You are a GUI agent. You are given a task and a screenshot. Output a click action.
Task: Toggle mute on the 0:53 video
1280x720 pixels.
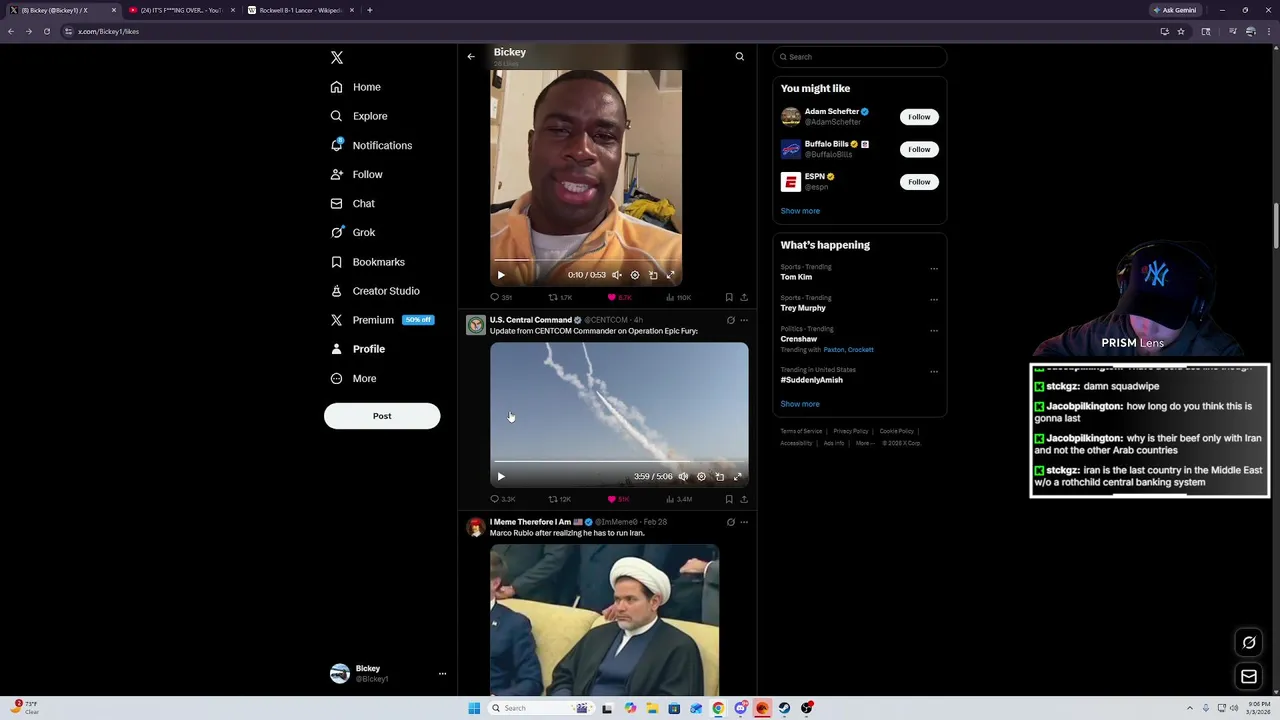click(x=617, y=275)
